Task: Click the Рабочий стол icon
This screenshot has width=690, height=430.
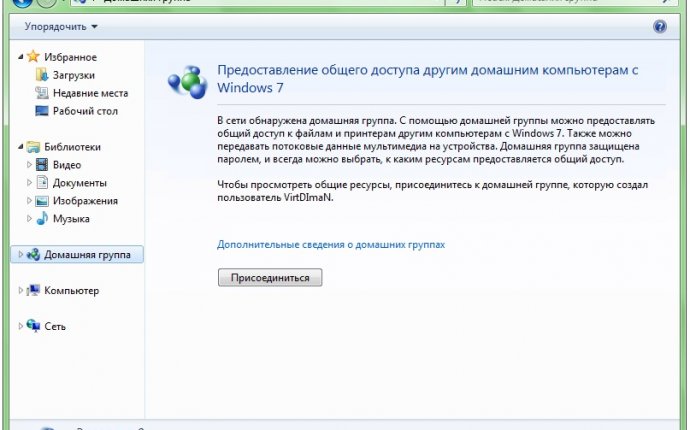Action: point(42,111)
